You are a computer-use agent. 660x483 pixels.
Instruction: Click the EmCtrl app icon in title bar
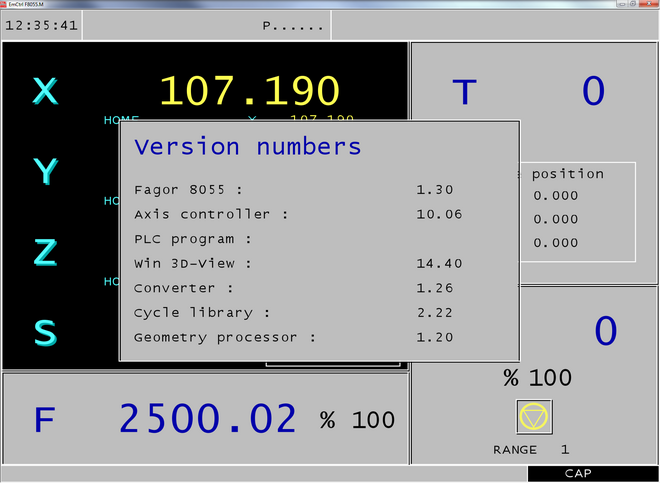5,4
